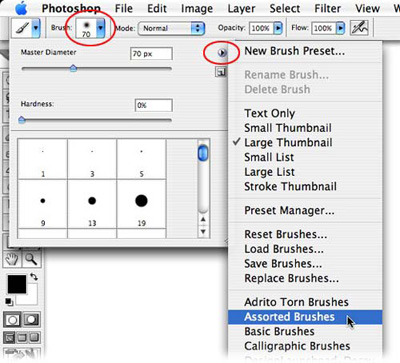Switch to Standard Mode editing
This screenshot has width=400, height=363.
coord(13,320)
